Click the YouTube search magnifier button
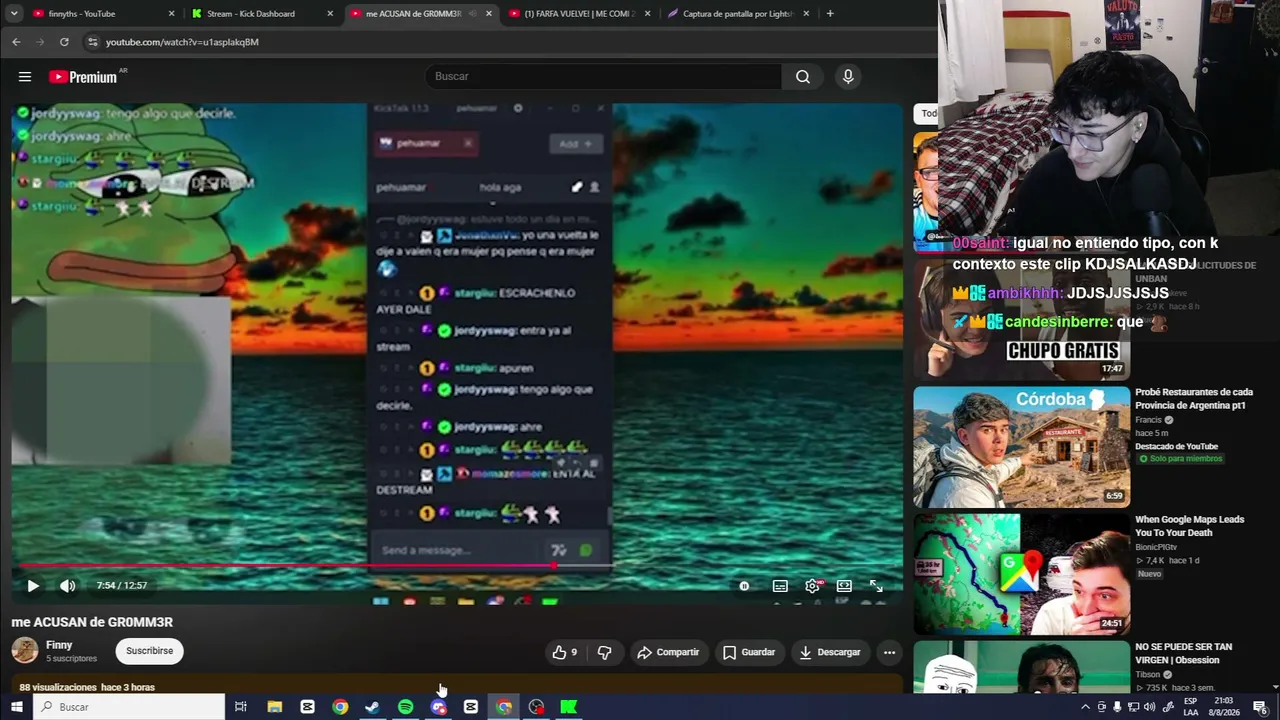This screenshot has height=720, width=1280. click(x=803, y=77)
